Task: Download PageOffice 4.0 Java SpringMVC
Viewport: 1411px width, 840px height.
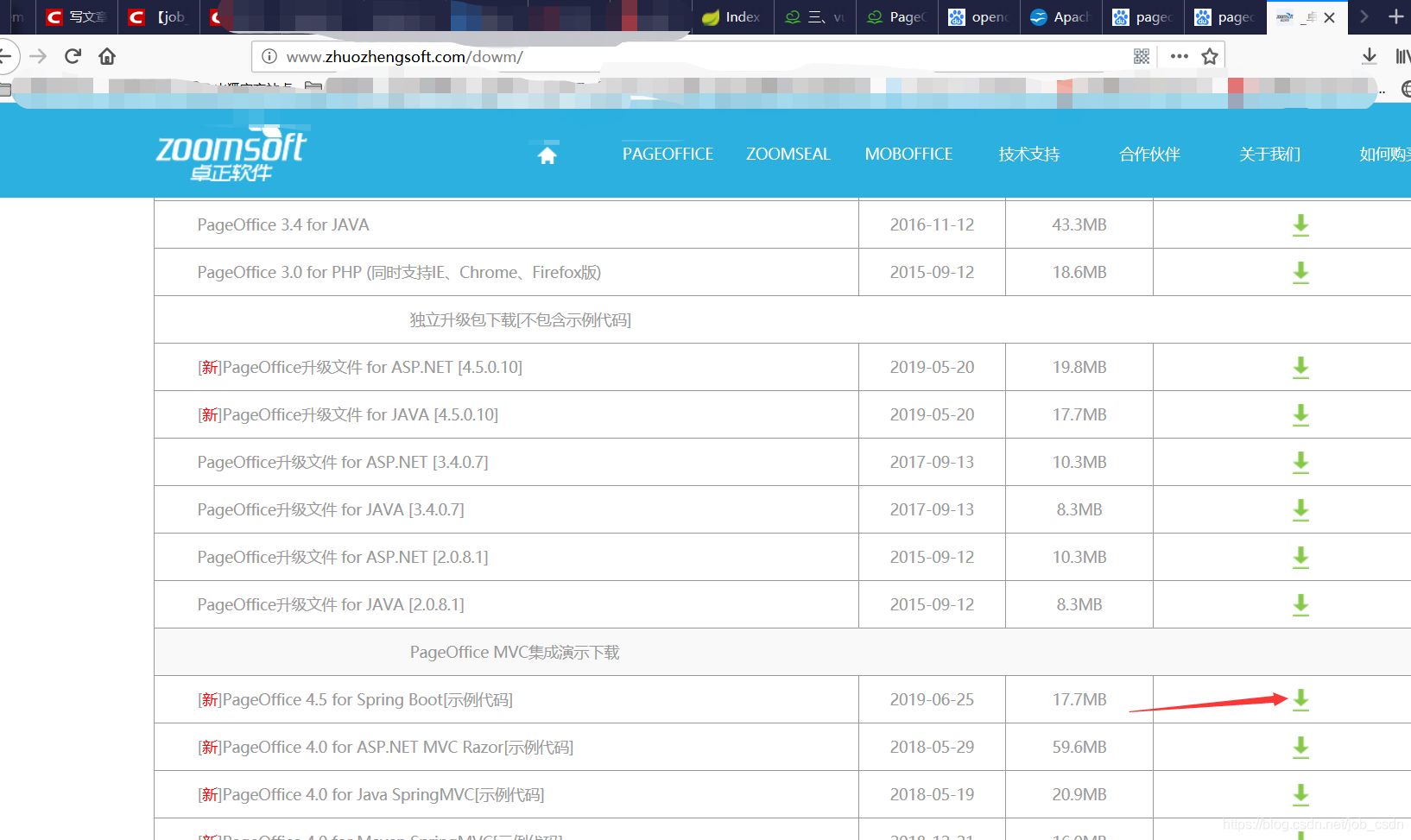Action: tap(1300, 795)
